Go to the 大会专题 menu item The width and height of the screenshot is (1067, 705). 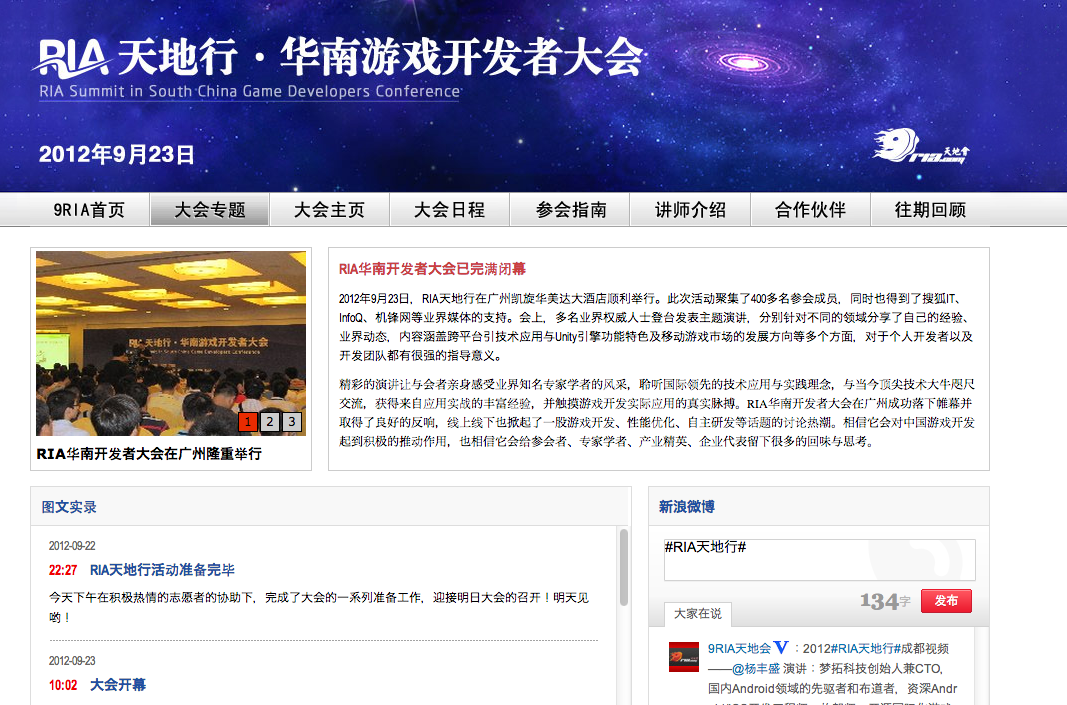(x=210, y=210)
